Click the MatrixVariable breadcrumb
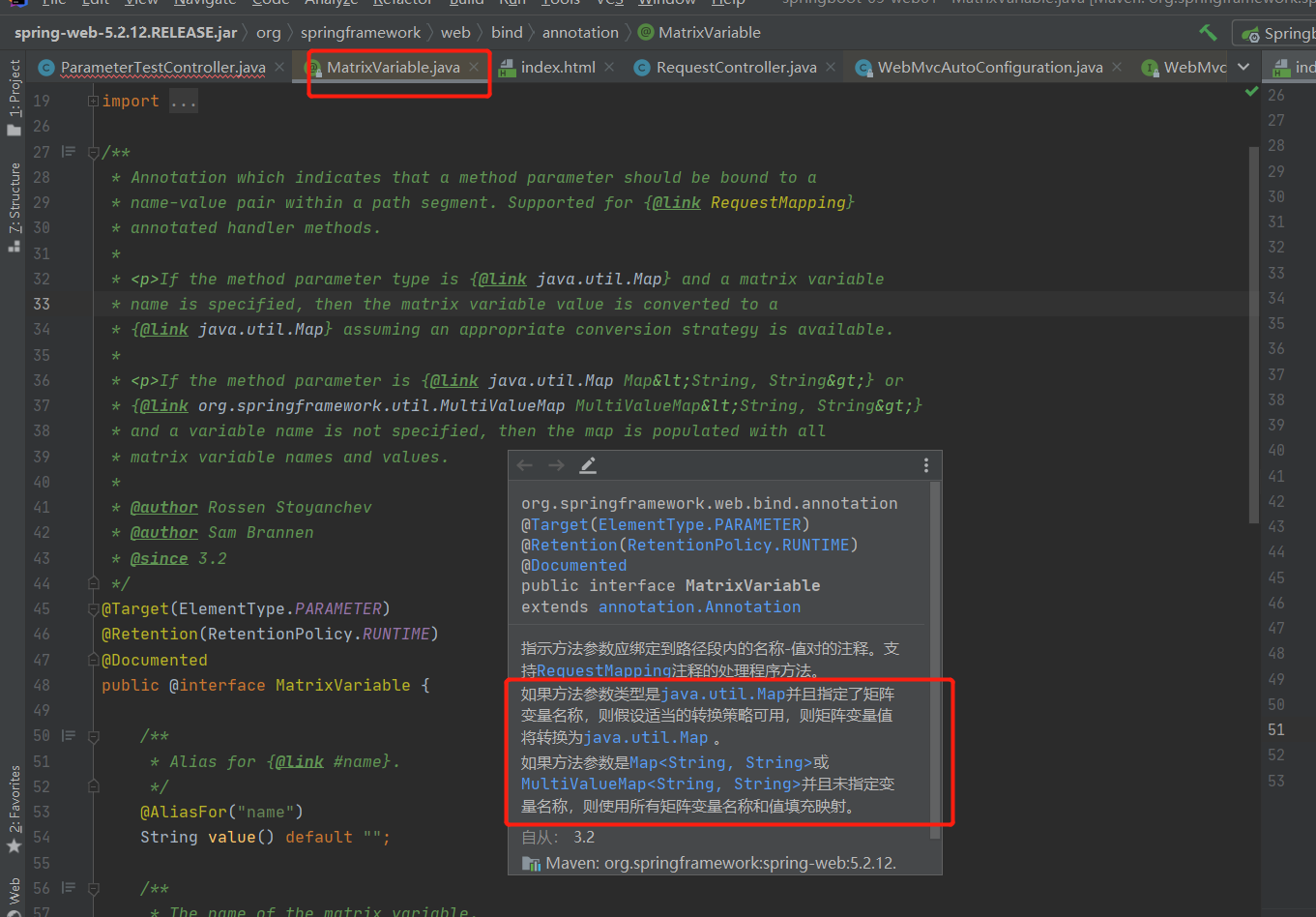1316x917 pixels. 700,32
